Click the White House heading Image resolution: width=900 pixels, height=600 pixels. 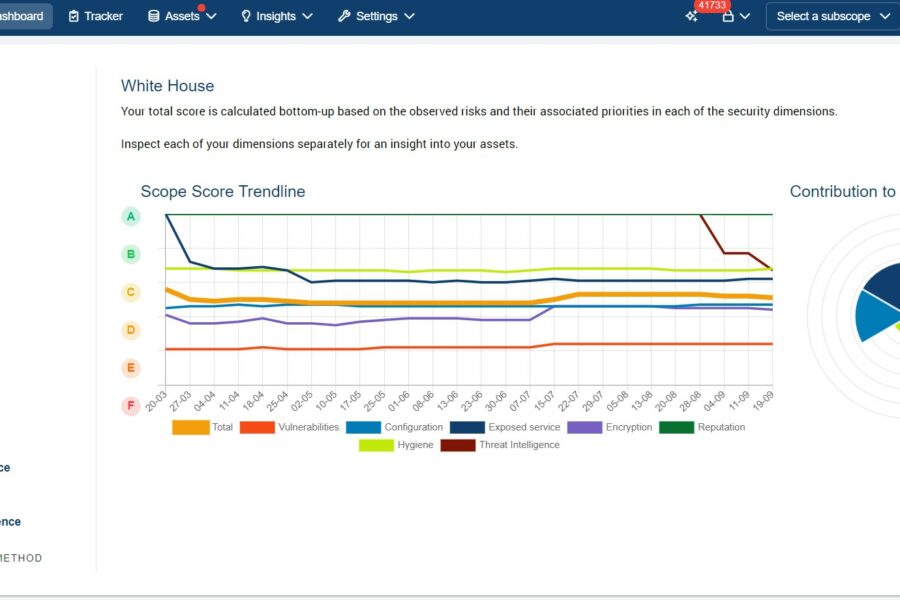click(x=168, y=86)
